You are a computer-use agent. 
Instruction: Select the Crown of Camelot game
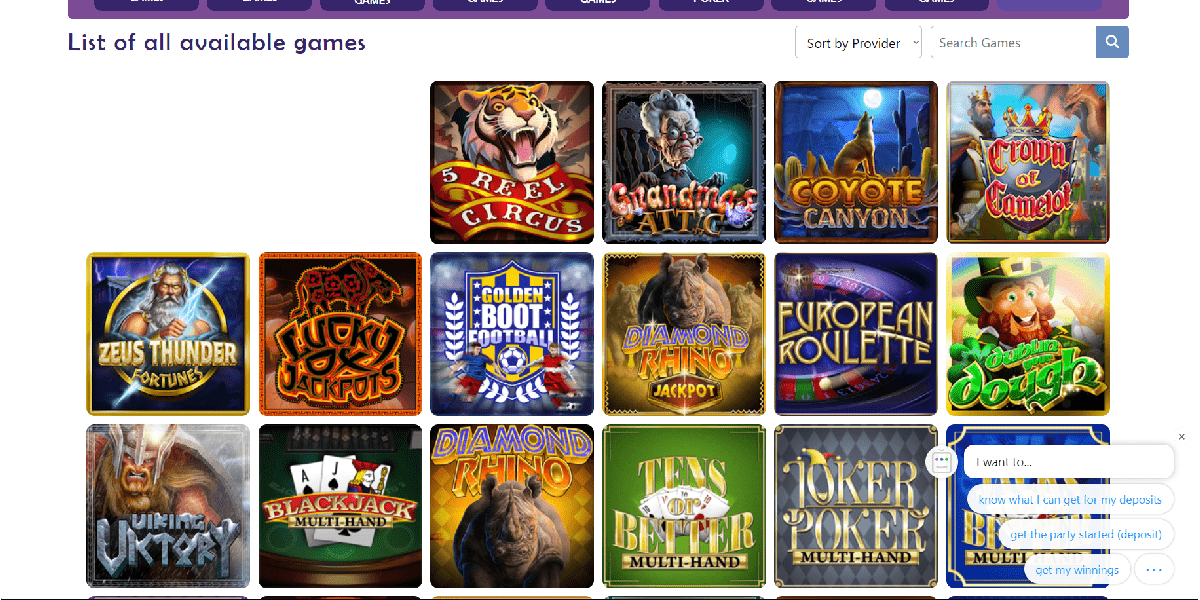tap(1028, 162)
